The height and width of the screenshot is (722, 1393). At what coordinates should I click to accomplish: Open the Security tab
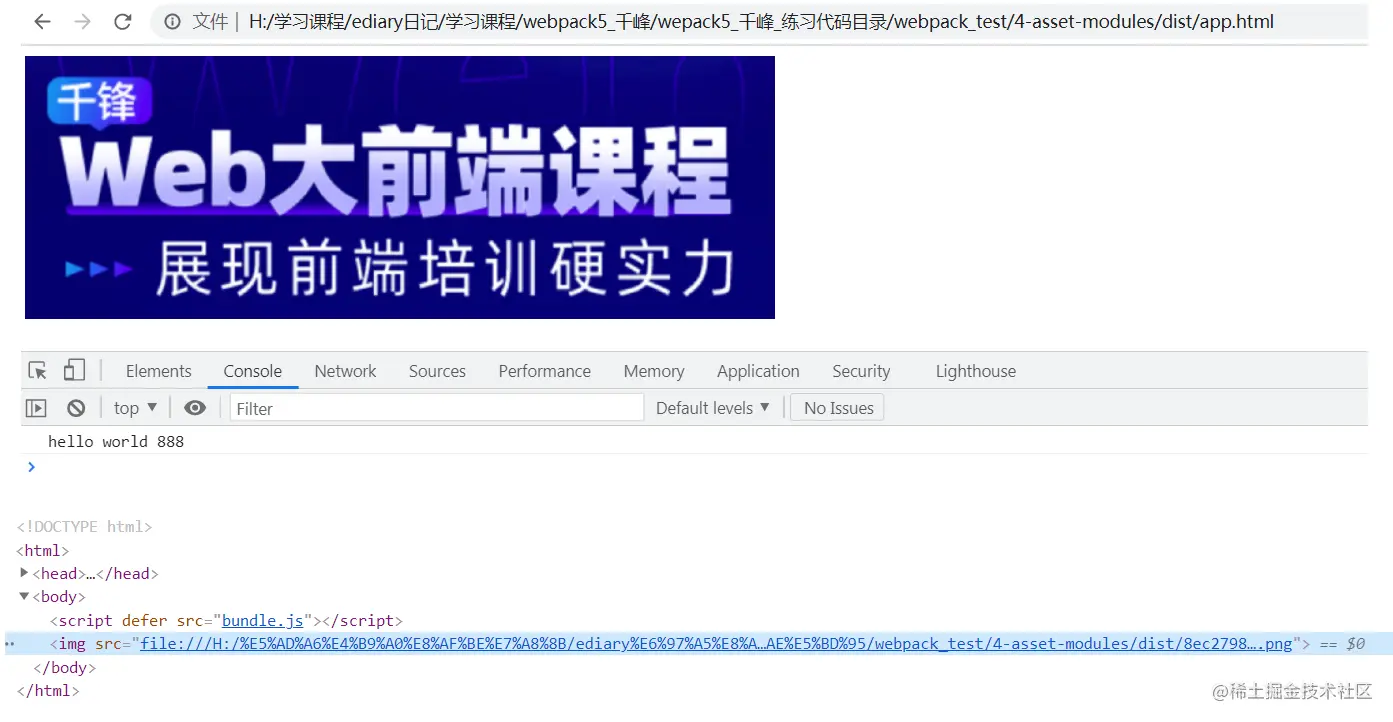[x=861, y=371]
